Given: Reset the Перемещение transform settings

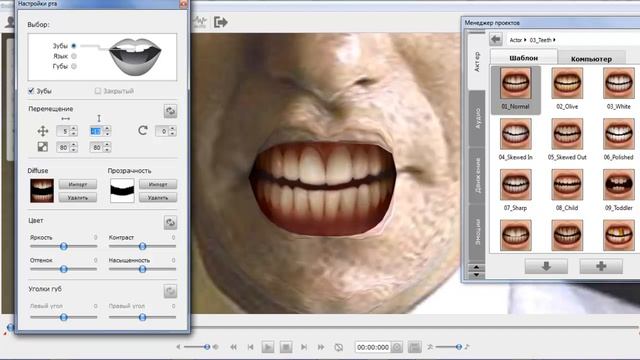Looking at the screenshot, I should click(170, 111).
